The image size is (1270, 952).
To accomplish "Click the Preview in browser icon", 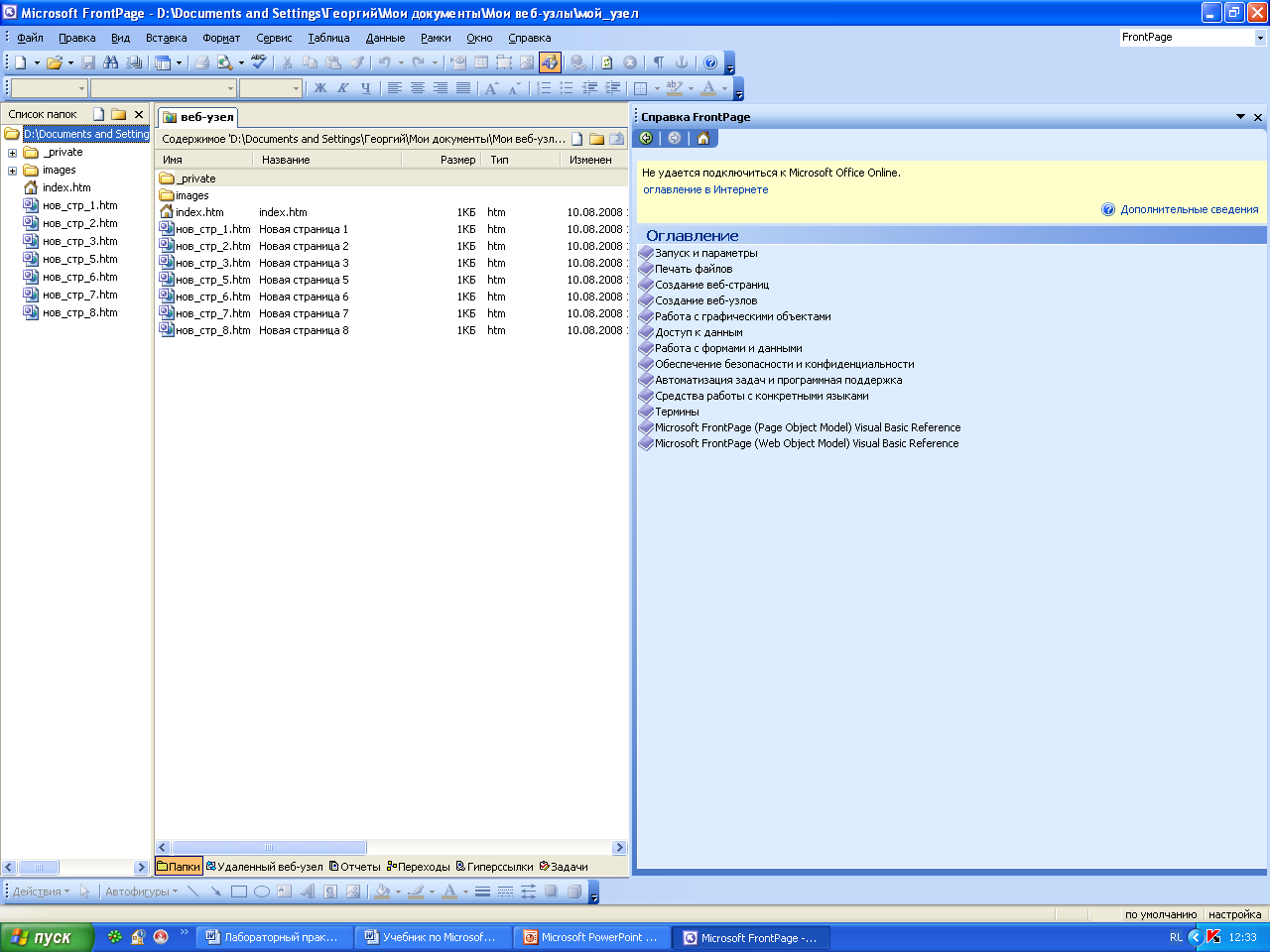I will tap(225, 62).
